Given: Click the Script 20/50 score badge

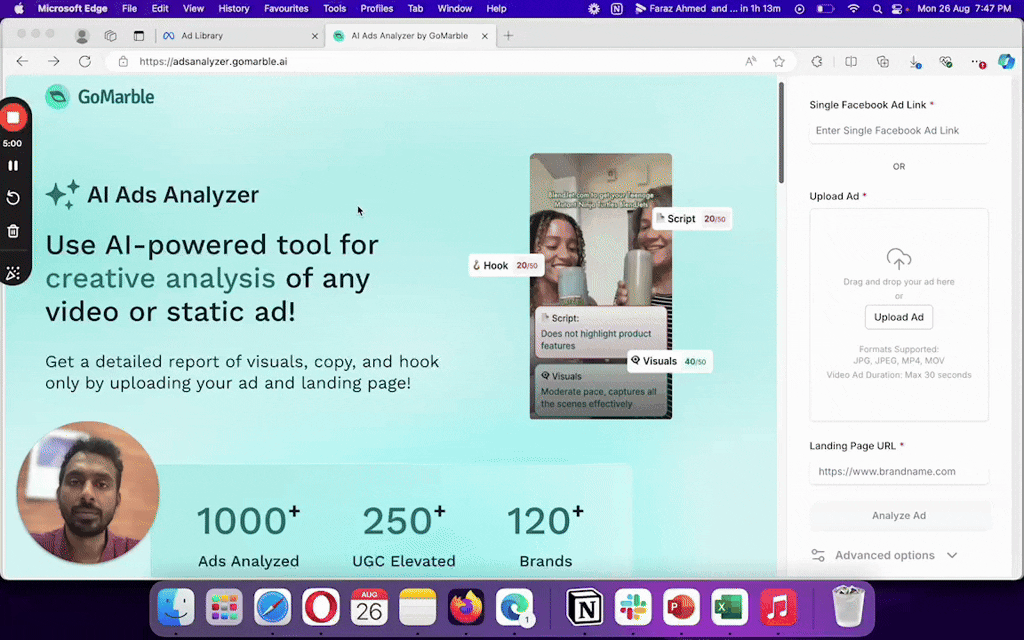Looking at the screenshot, I should tap(692, 219).
